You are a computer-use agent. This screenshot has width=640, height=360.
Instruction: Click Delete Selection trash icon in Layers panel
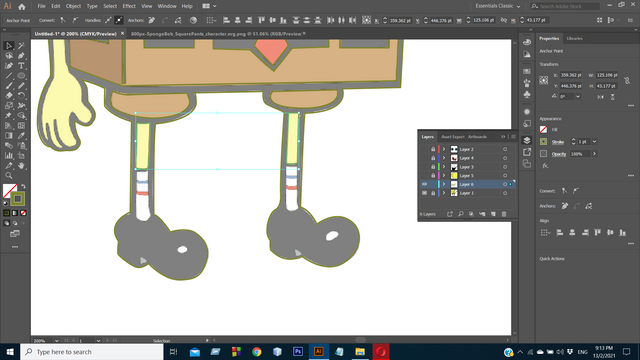coord(504,214)
